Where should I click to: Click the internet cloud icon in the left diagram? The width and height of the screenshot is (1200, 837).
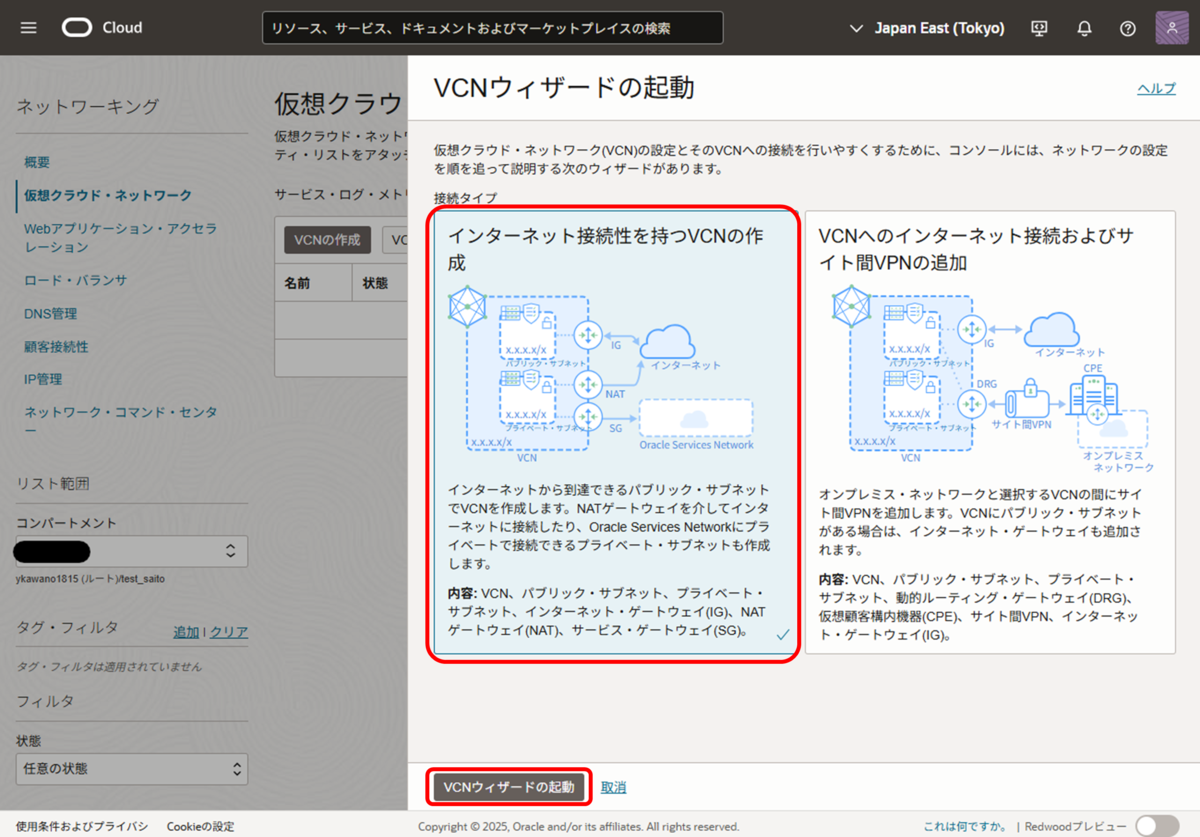667,343
